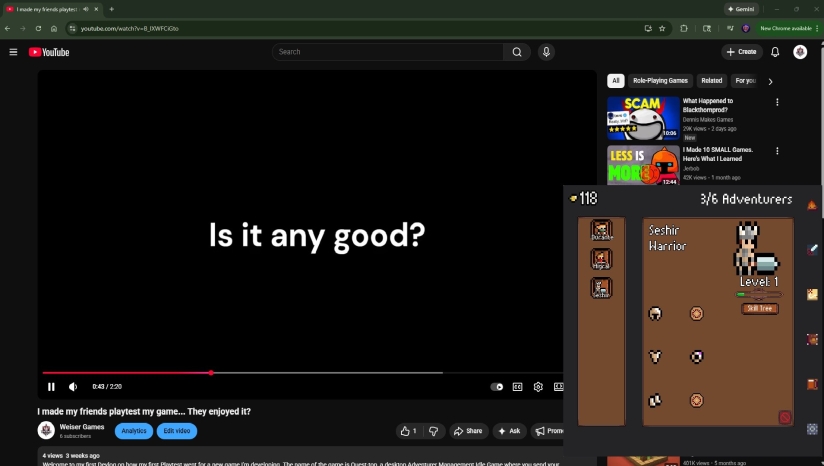Viewport: 824px width, 466px height.
Task: Turn on closed captions
Action: [518, 387]
